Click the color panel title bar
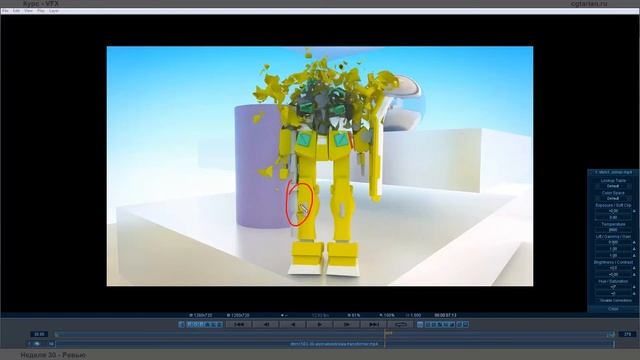 tap(613, 172)
